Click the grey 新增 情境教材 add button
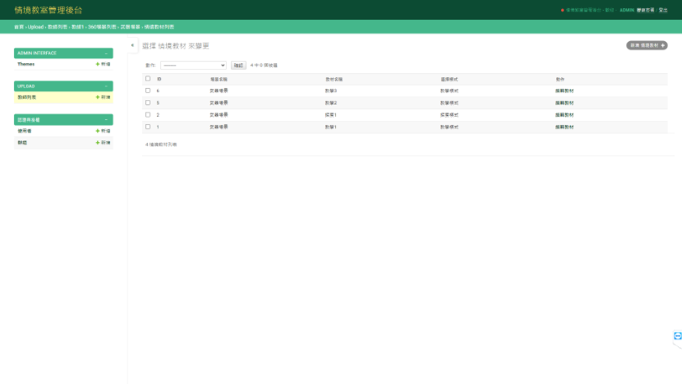Screen dimensions: 682x384 (647, 45)
